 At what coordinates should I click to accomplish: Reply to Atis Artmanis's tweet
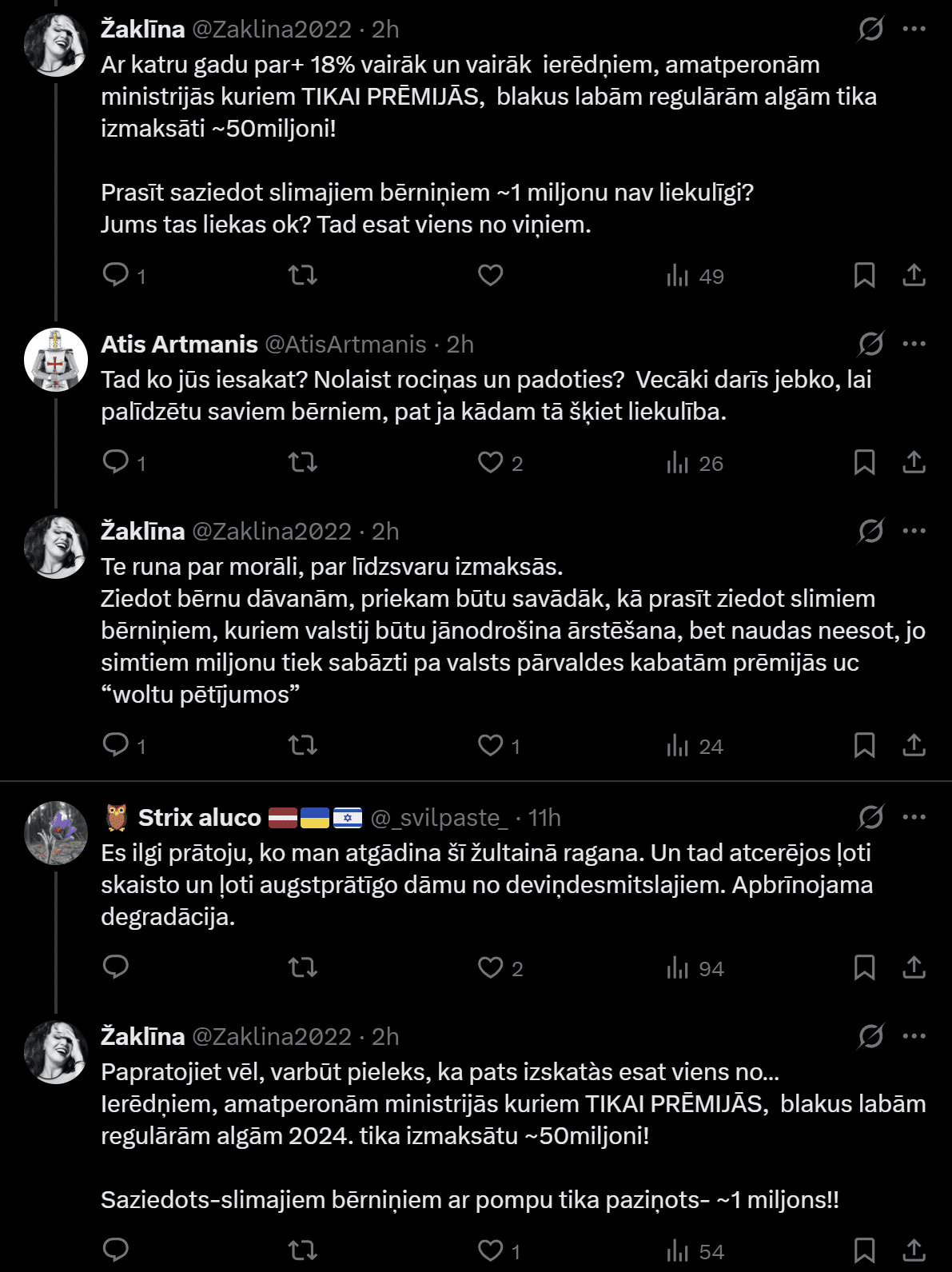(117, 463)
